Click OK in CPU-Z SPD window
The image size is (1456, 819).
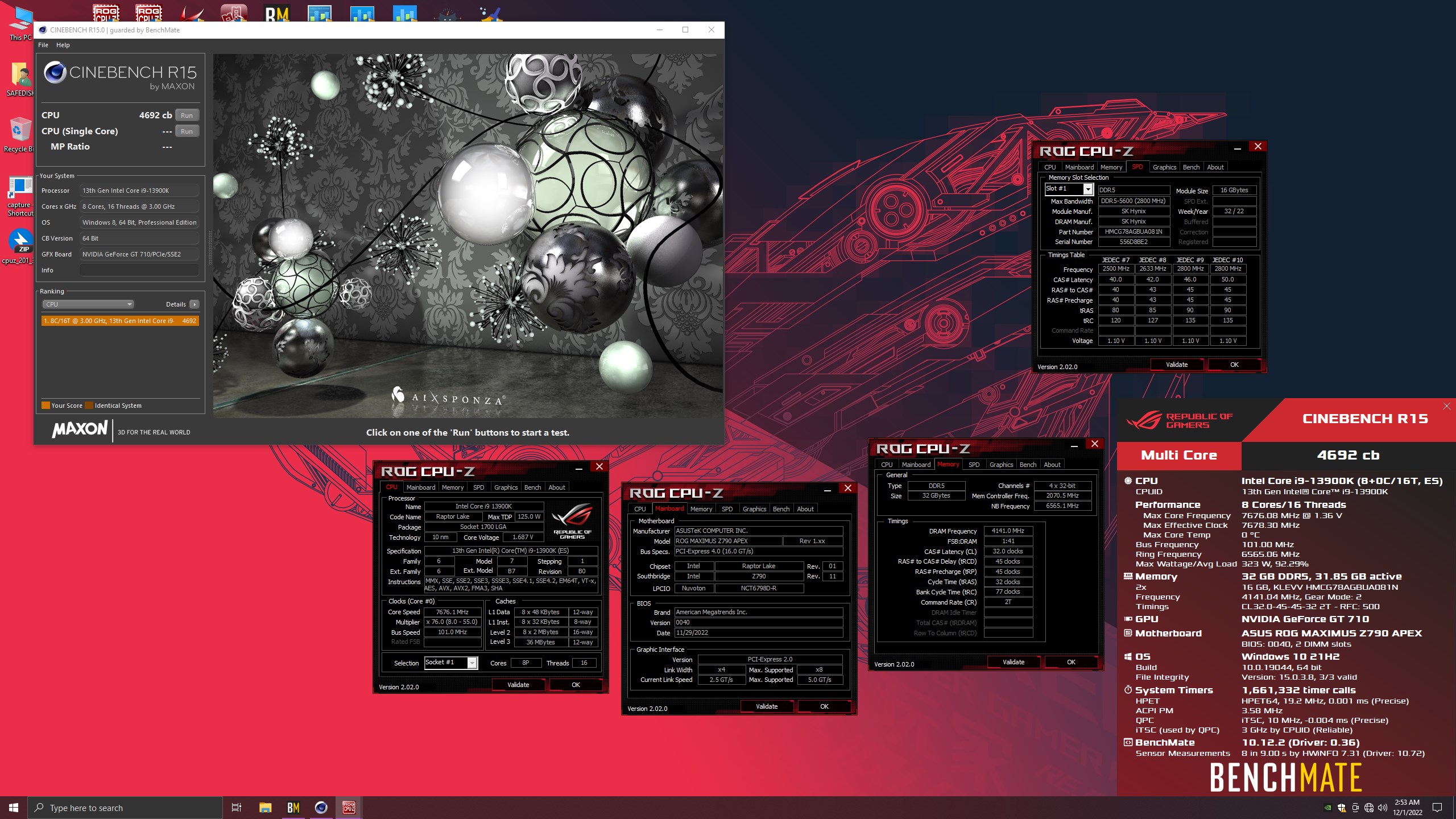pos(1234,365)
